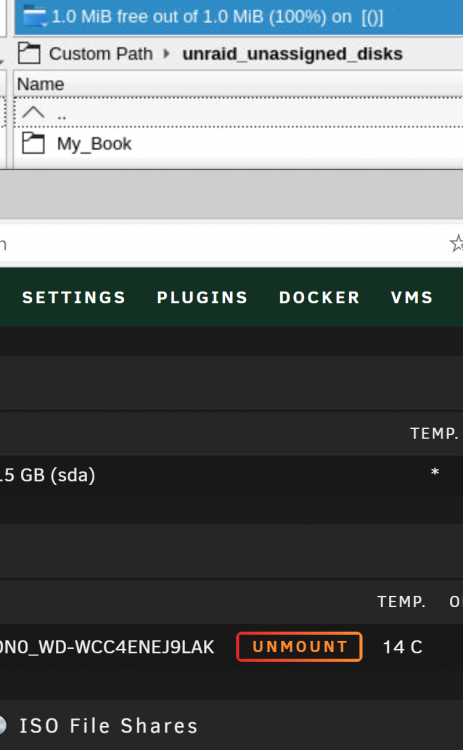
Task: Select the Custom Path breadcrumb
Action: point(100,54)
